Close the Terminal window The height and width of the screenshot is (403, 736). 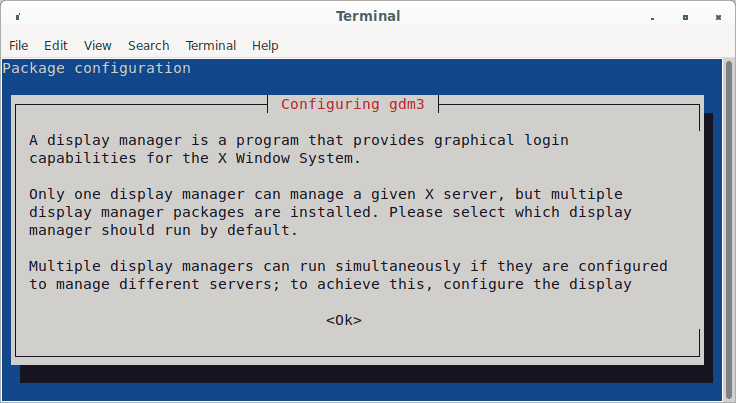coord(718,17)
